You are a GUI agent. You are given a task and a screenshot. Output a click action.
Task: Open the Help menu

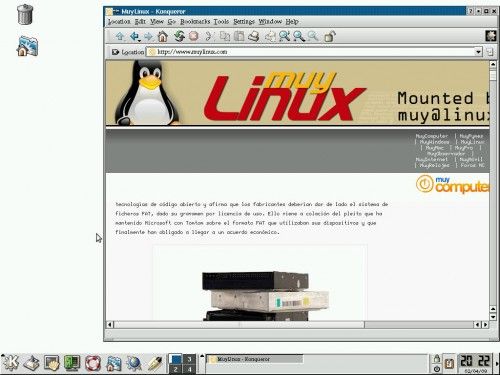click(x=292, y=22)
